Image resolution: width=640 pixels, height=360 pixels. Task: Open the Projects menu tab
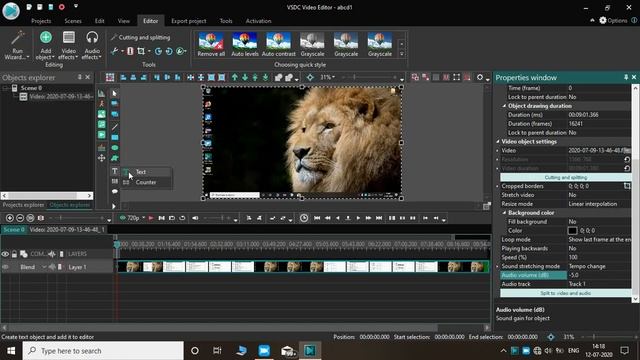pyautogui.click(x=41, y=21)
